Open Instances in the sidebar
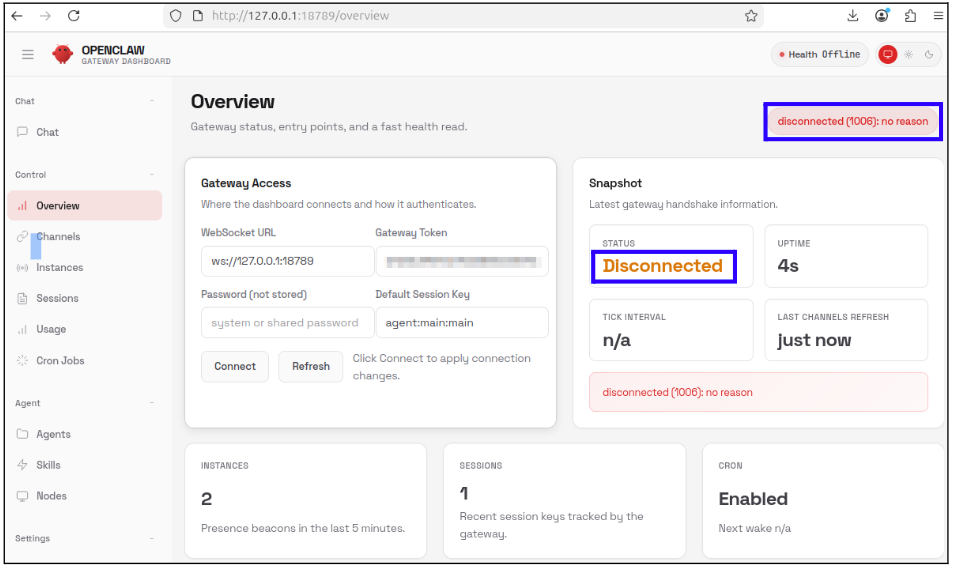Screen dimensions: 953x569 (85, 267)
